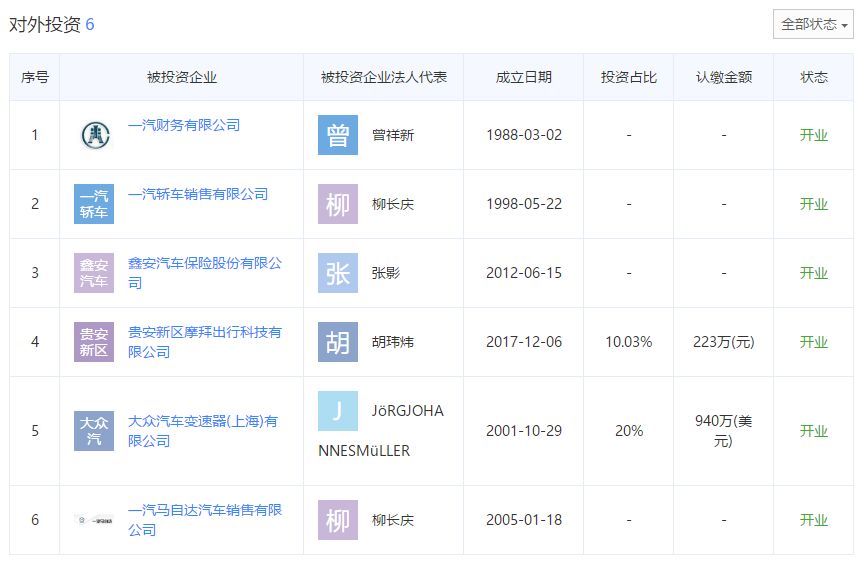
Task: Click the date 1988-03-02
Action: tap(524, 135)
